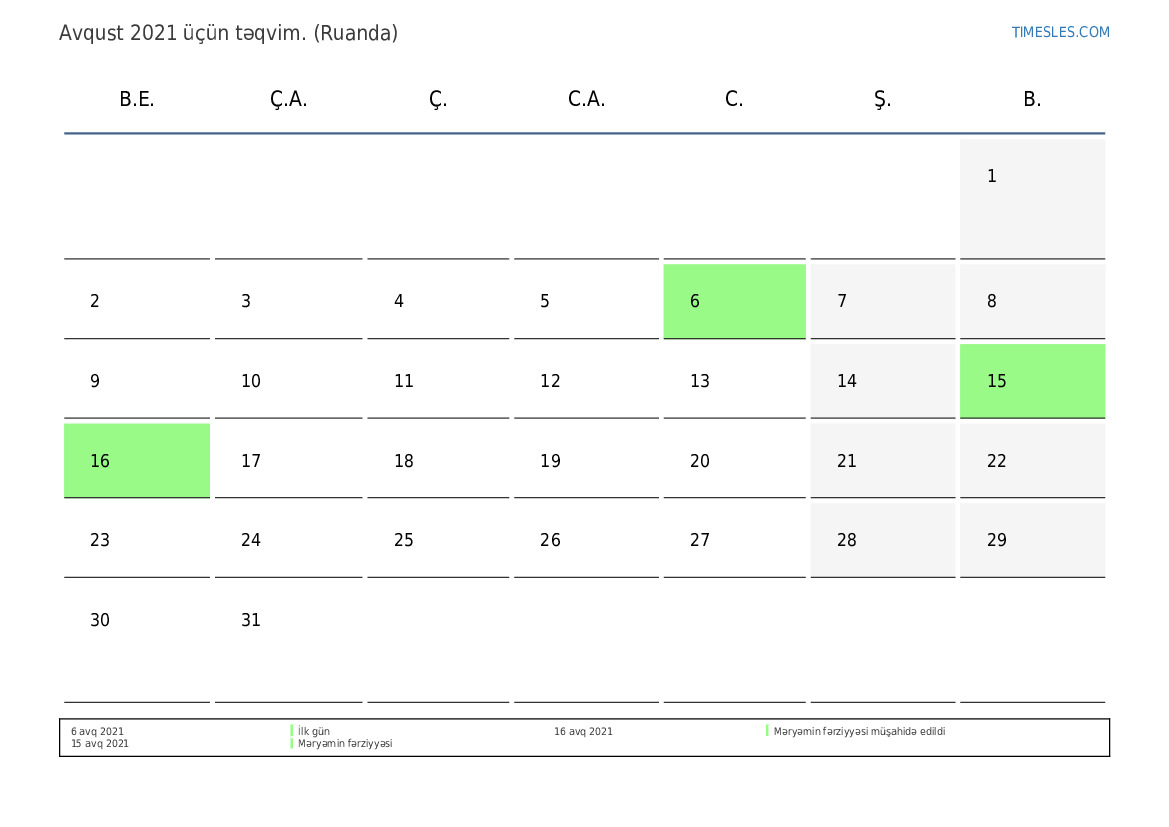Select the Ç. weekday header
The image size is (1169, 827).
tap(438, 99)
